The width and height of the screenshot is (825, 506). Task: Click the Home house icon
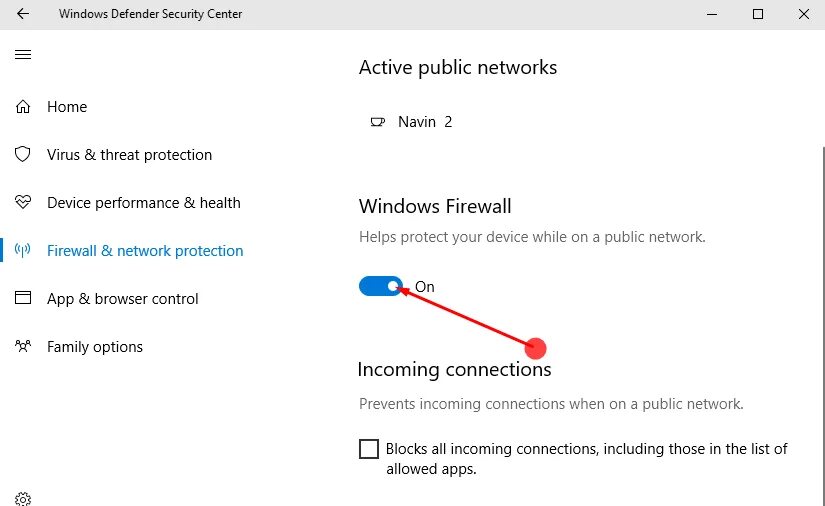click(23, 107)
